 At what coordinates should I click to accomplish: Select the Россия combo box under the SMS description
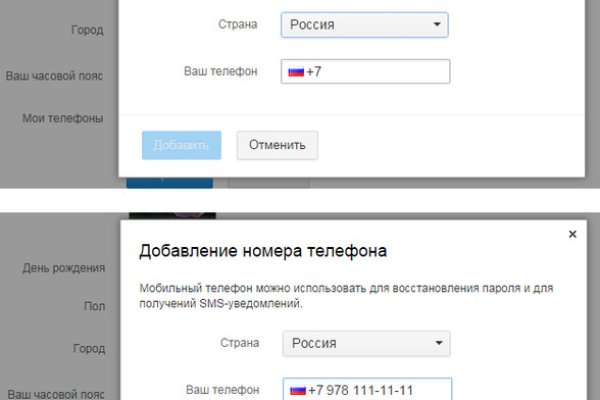click(366, 344)
